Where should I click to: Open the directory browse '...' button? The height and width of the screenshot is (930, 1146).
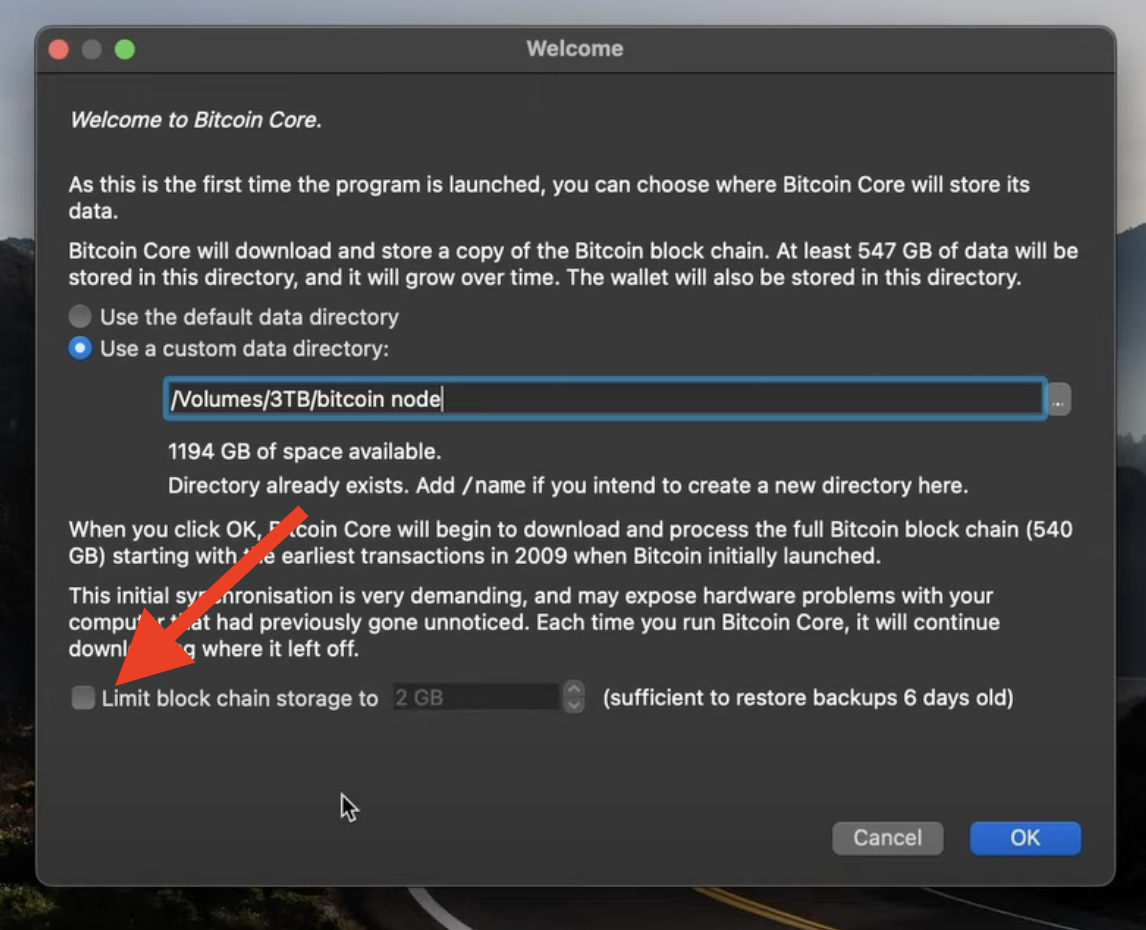[x=1058, y=399]
